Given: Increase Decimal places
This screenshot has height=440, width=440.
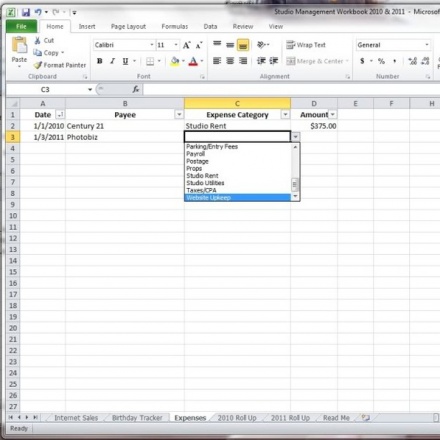Looking at the screenshot, I should [413, 61].
